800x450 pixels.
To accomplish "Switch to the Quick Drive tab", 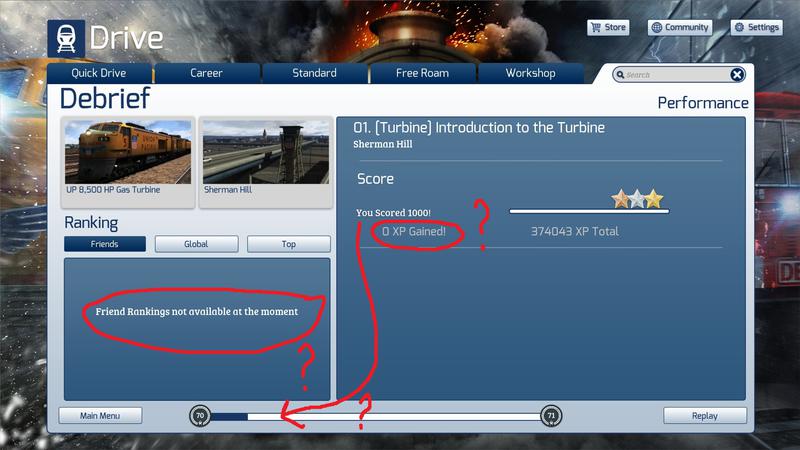I will pyautogui.click(x=99, y=73).
